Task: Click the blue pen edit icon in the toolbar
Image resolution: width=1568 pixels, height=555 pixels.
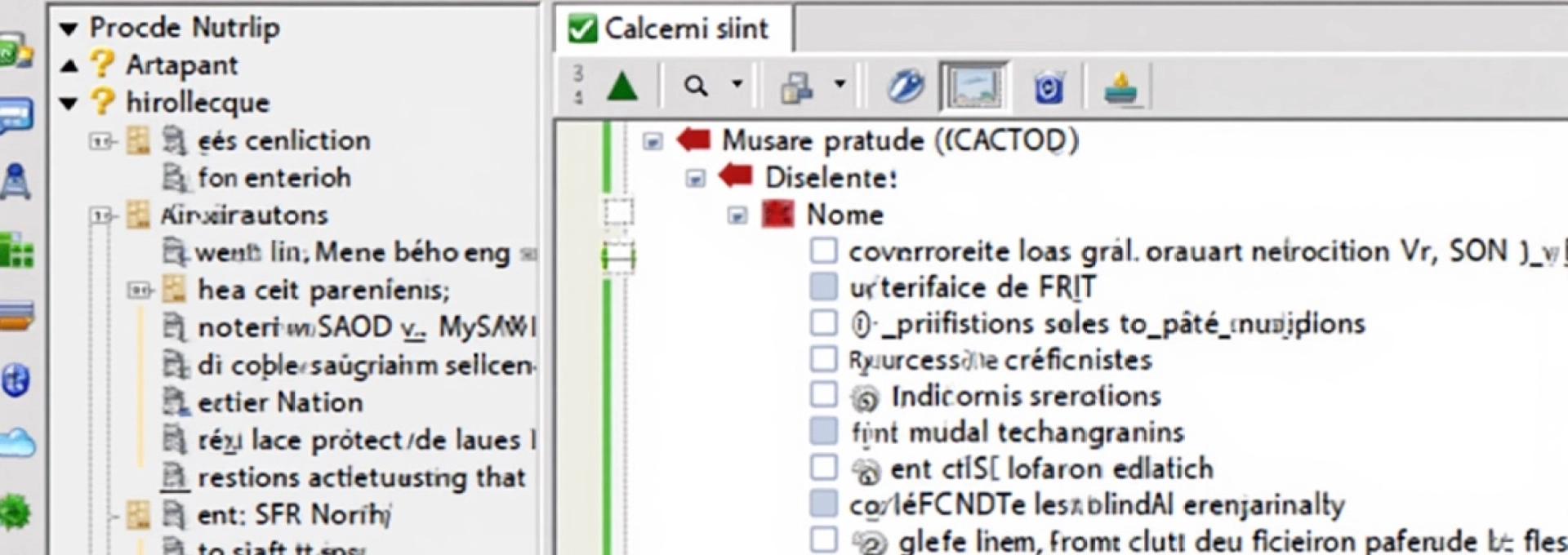Action: click(906, 86)
